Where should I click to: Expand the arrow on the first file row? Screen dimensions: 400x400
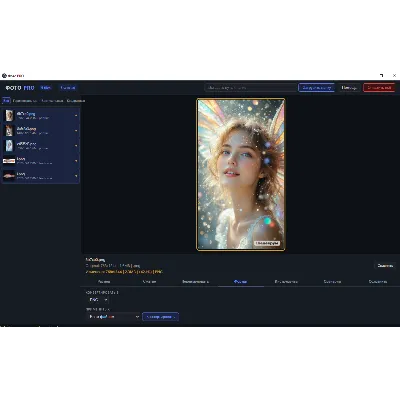coord(76,116)
